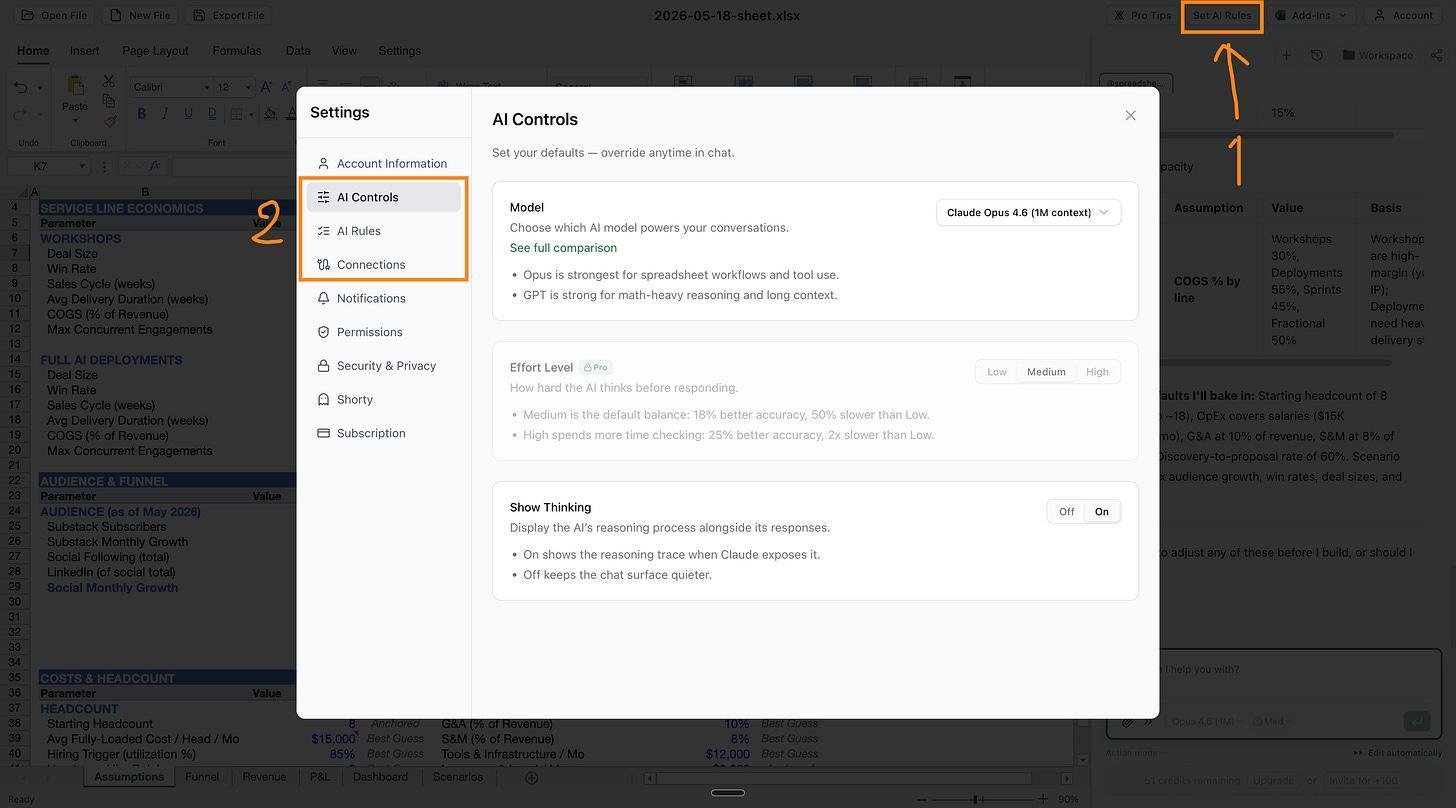Viewport: 1456px width, 808px height.
Task: Open the Calibri font name dropdown
Action: pos(171,87)
